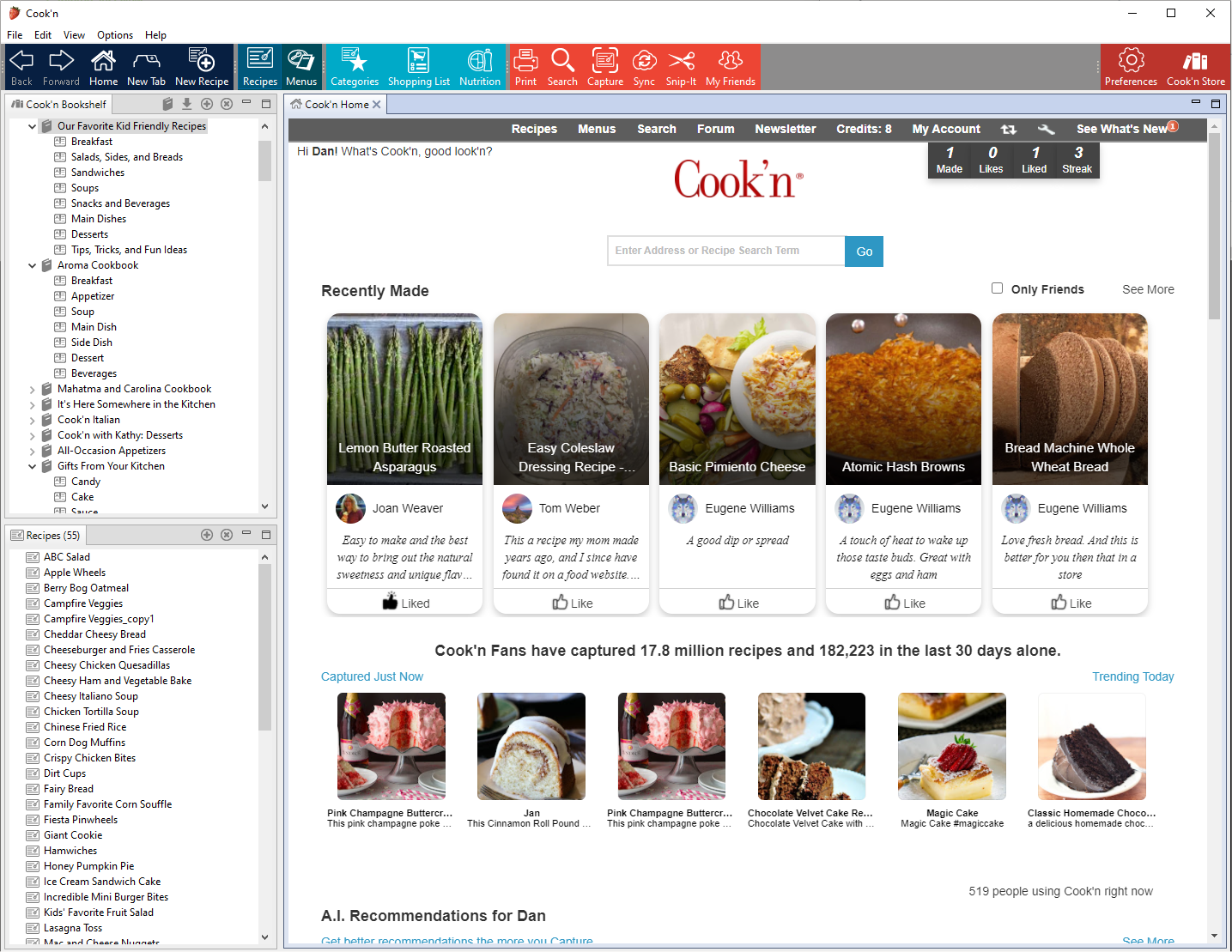Click the Capture toolbar icon
This screenshot has height=952, width=1232.
(x=605, y=67)
